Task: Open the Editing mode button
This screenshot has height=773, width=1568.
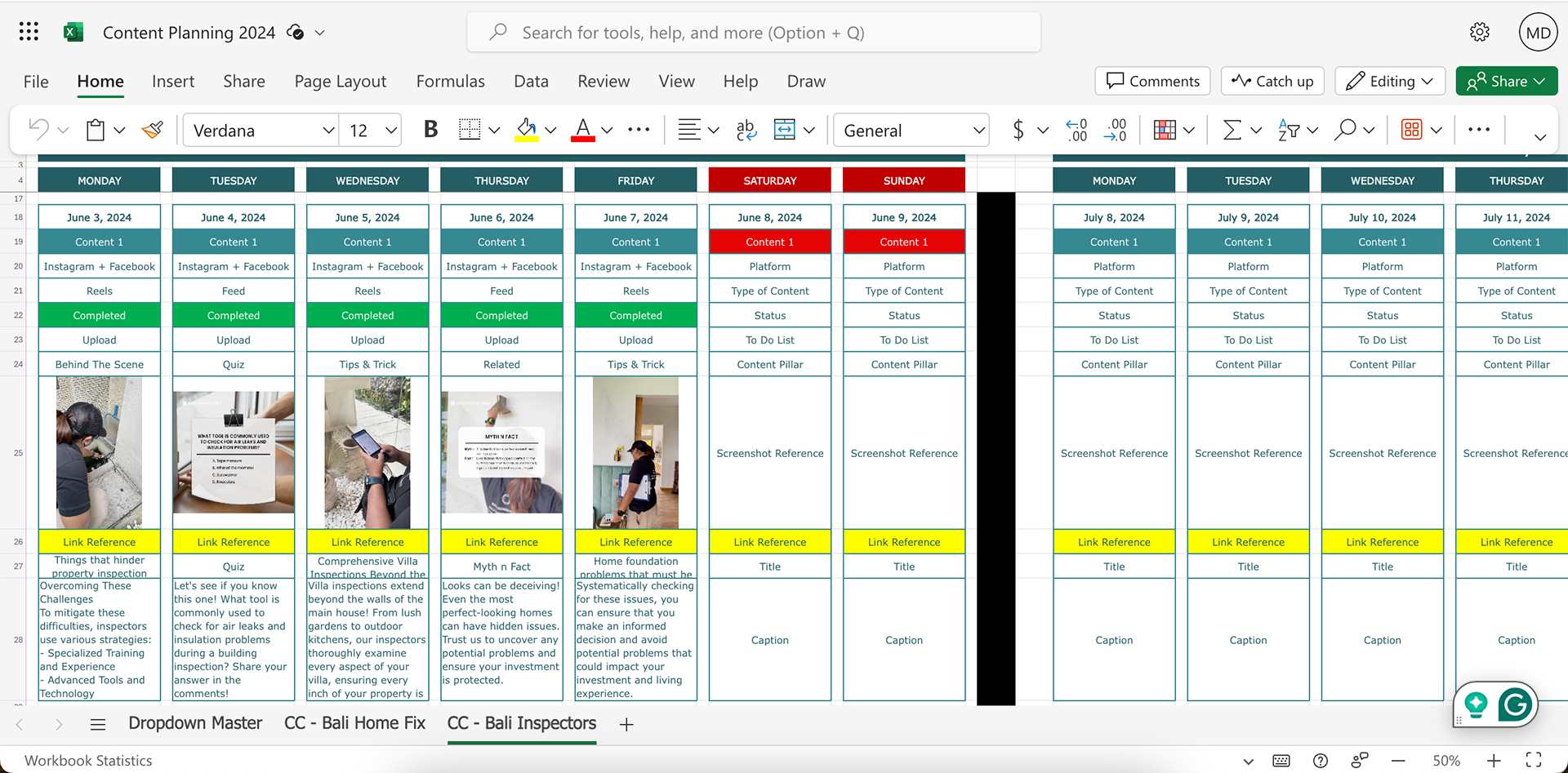Action: pos(1390,81)
